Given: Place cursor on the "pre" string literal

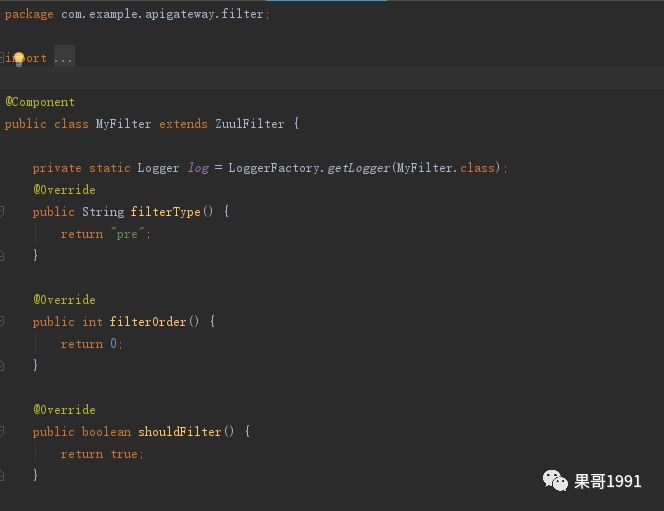Looking at the screenshot, I should coord(127,234).
